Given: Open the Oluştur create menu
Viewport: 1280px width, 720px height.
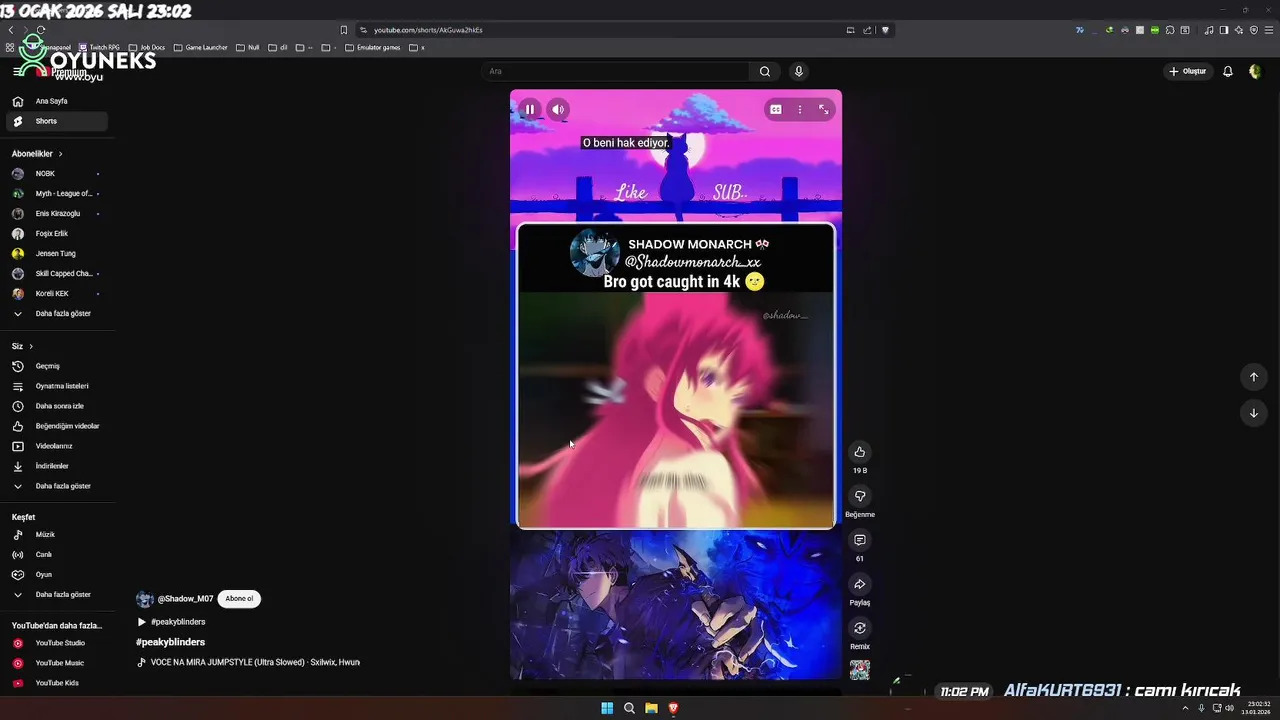Looking at the screenshot, I should click(x=1188, y=71).
